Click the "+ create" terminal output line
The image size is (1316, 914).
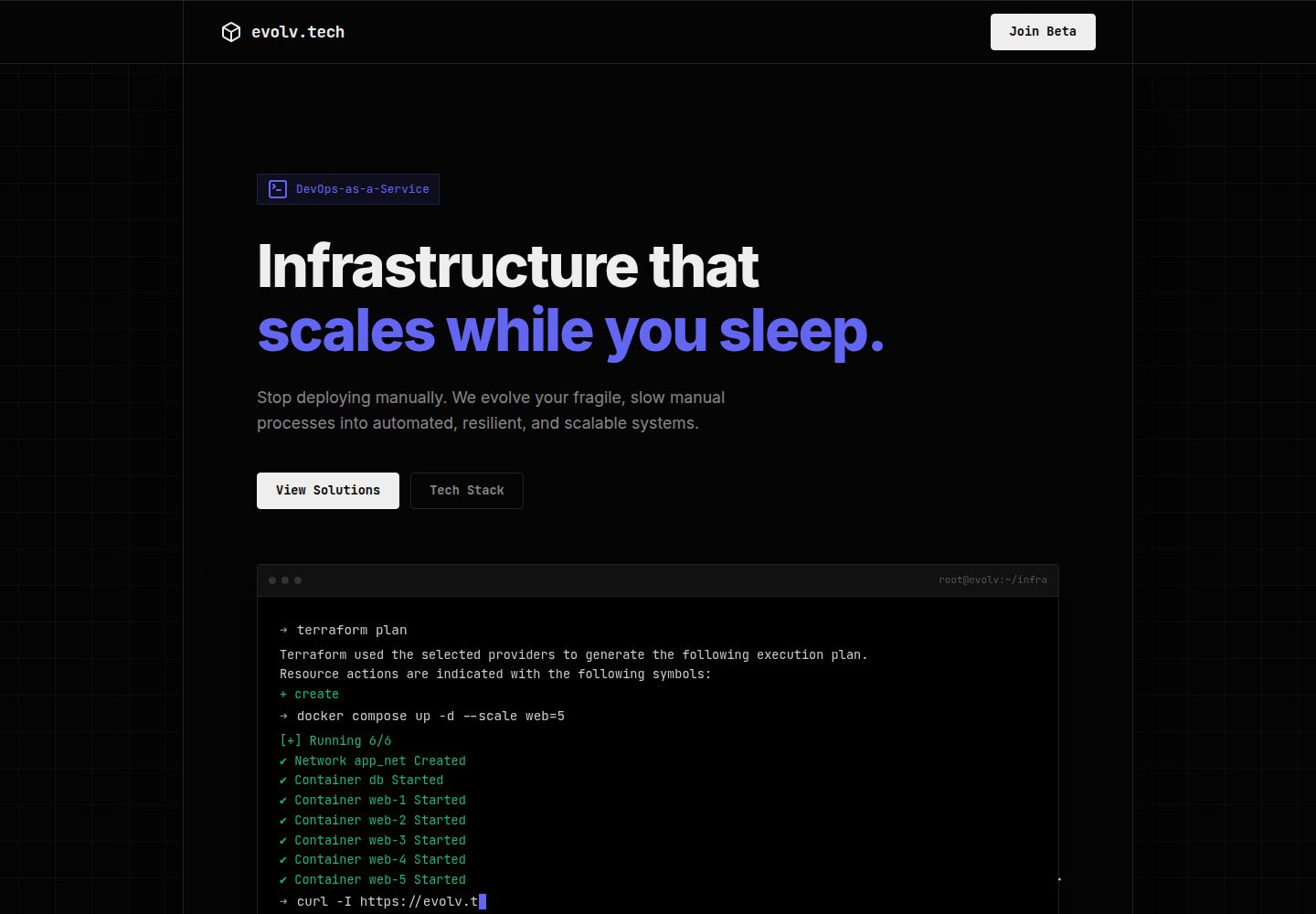pyautogui.click(x=309, y=695)
